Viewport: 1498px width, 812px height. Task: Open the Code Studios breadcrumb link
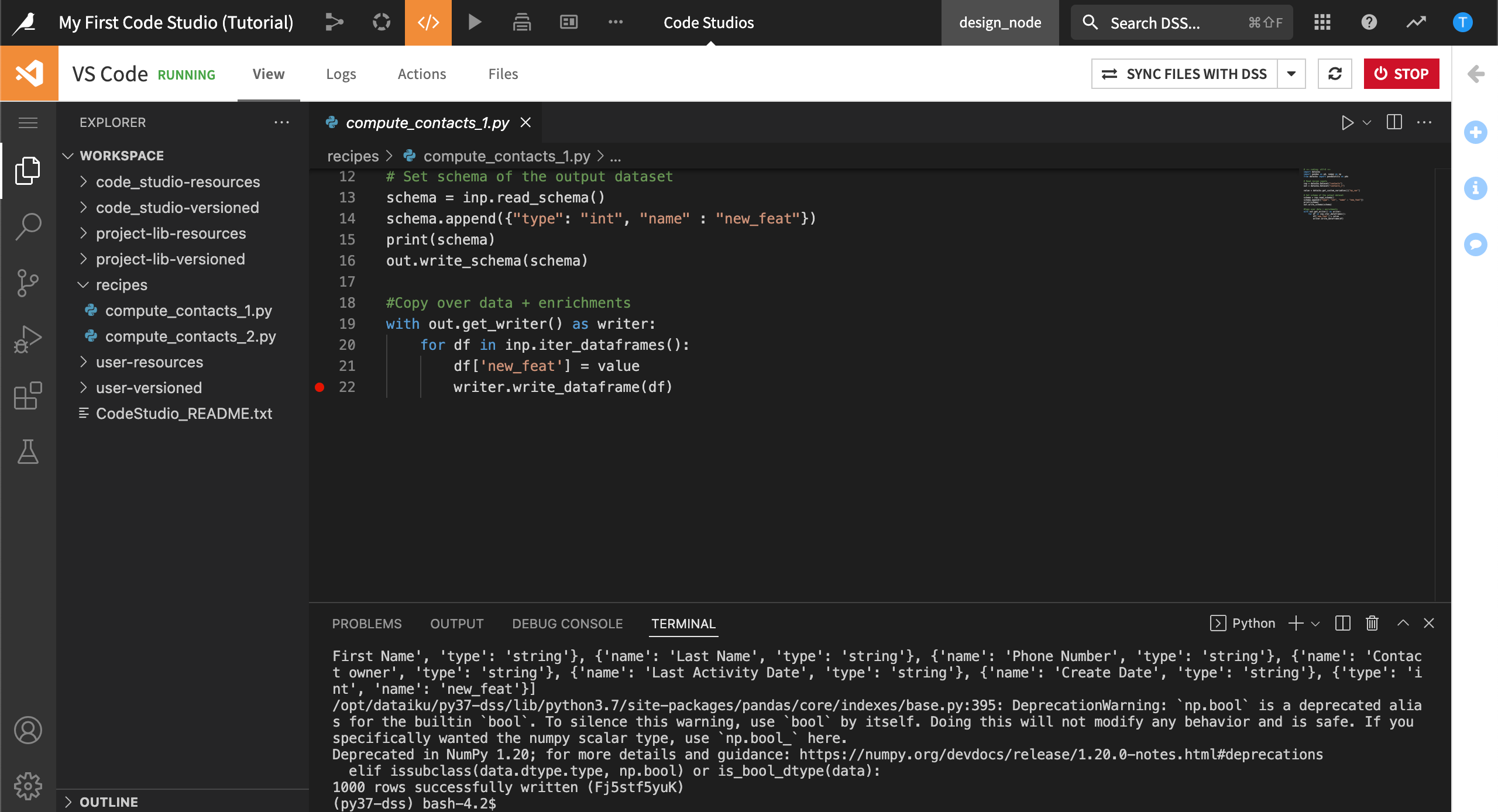click(709, 23)
